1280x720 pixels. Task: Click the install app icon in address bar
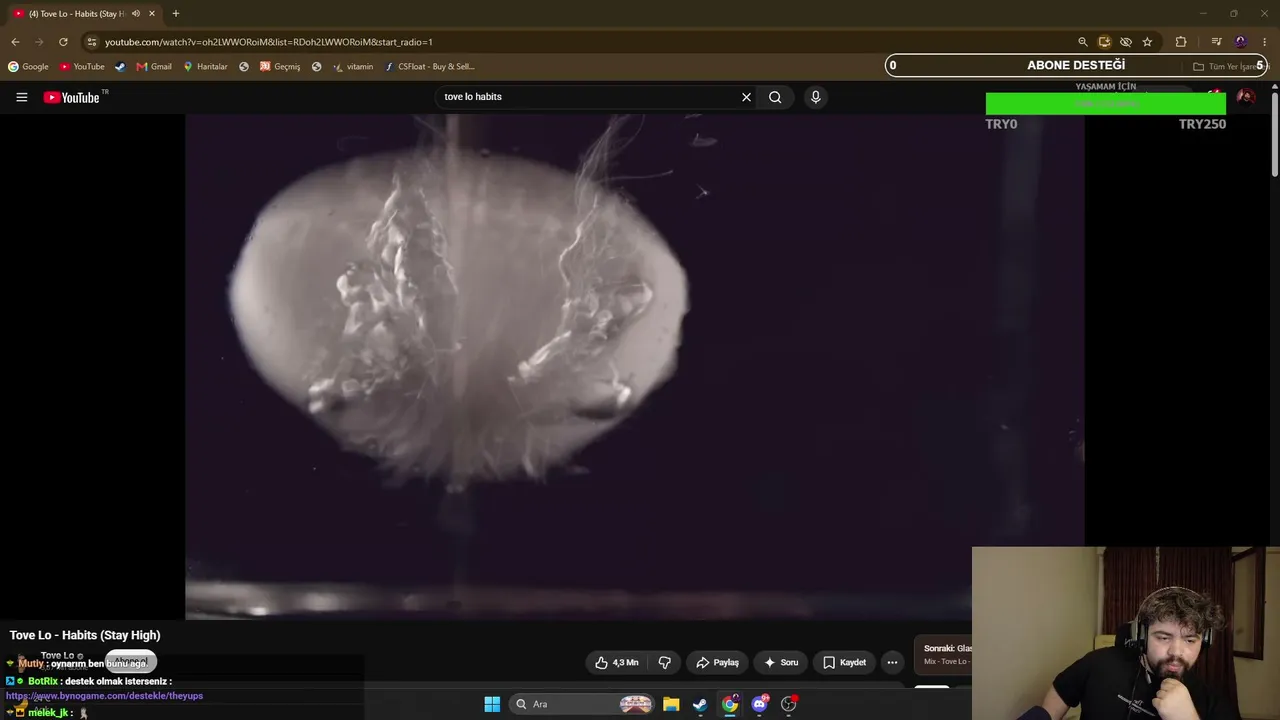pos(1104,42)
